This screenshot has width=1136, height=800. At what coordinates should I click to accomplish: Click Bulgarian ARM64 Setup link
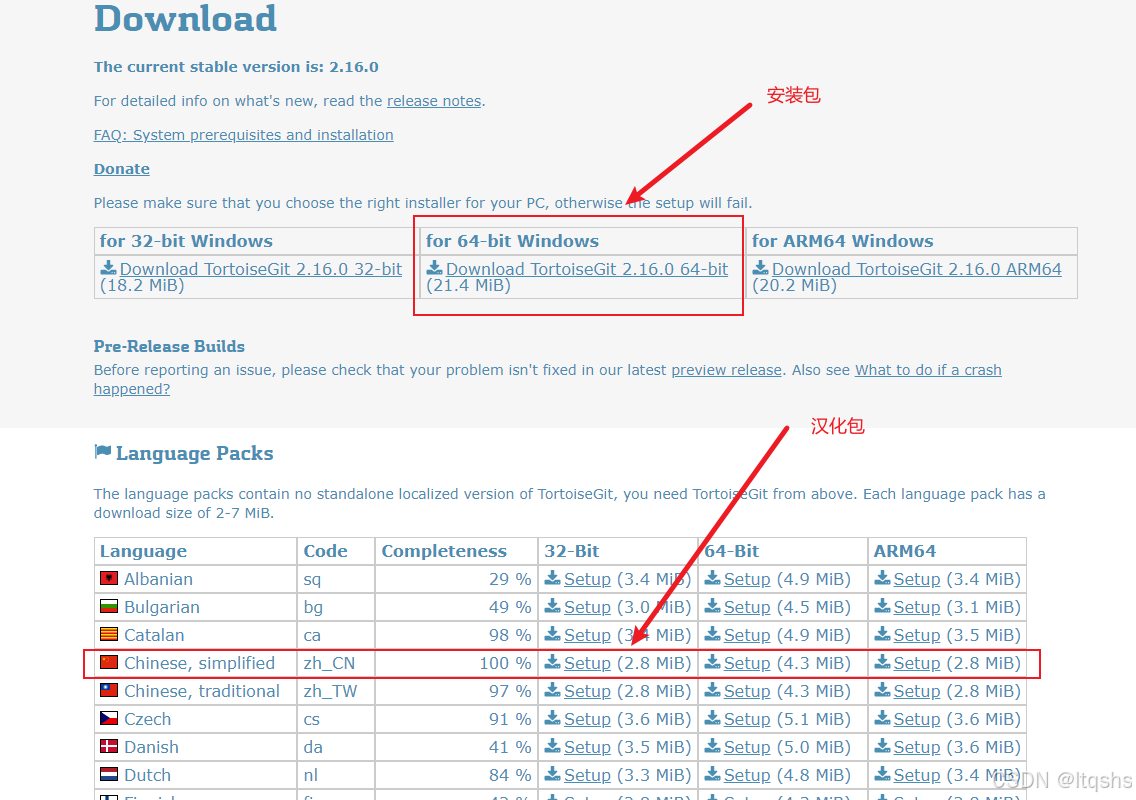point(916,607)
